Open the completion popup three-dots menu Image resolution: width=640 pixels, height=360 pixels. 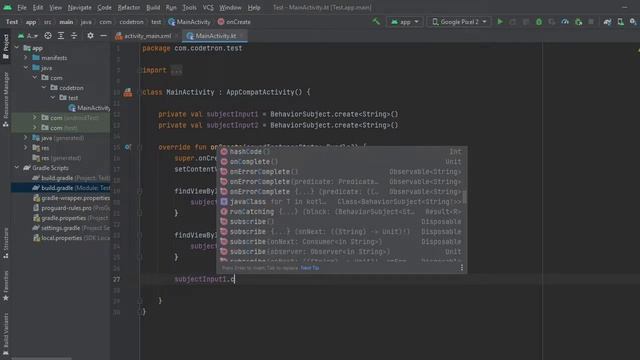coord(462,268)
